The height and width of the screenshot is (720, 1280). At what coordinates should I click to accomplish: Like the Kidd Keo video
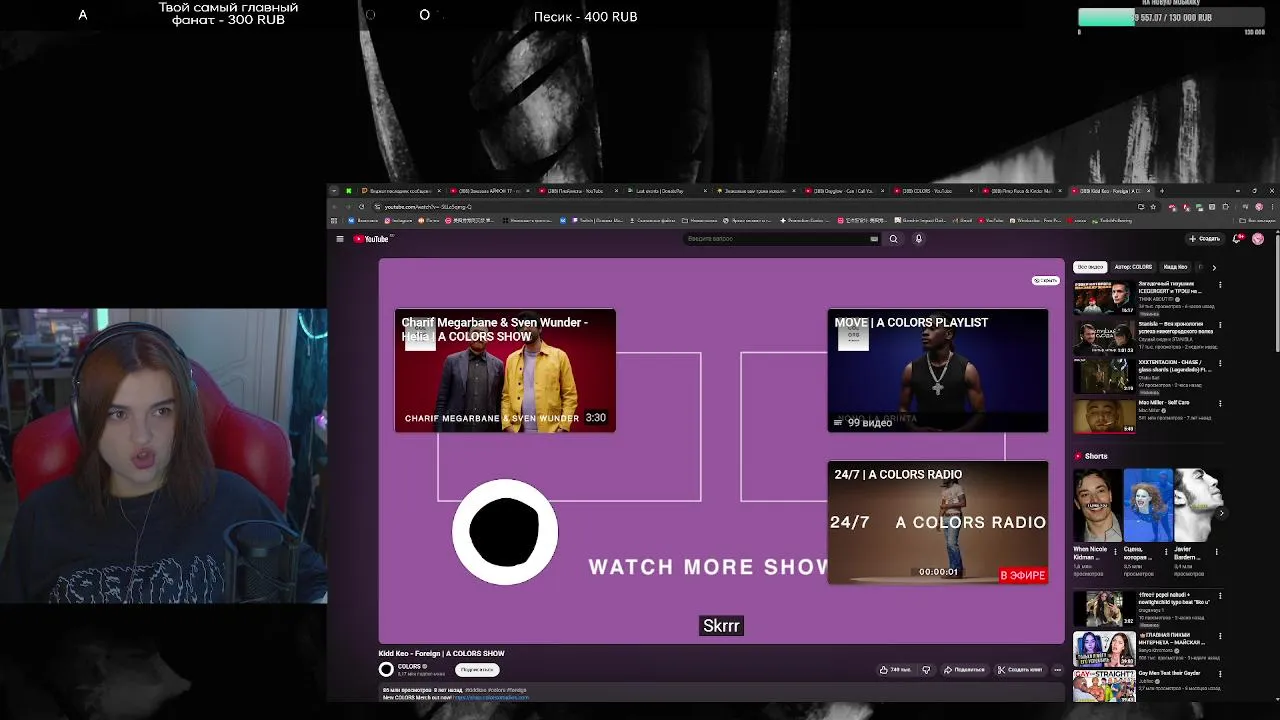[896, 670]
